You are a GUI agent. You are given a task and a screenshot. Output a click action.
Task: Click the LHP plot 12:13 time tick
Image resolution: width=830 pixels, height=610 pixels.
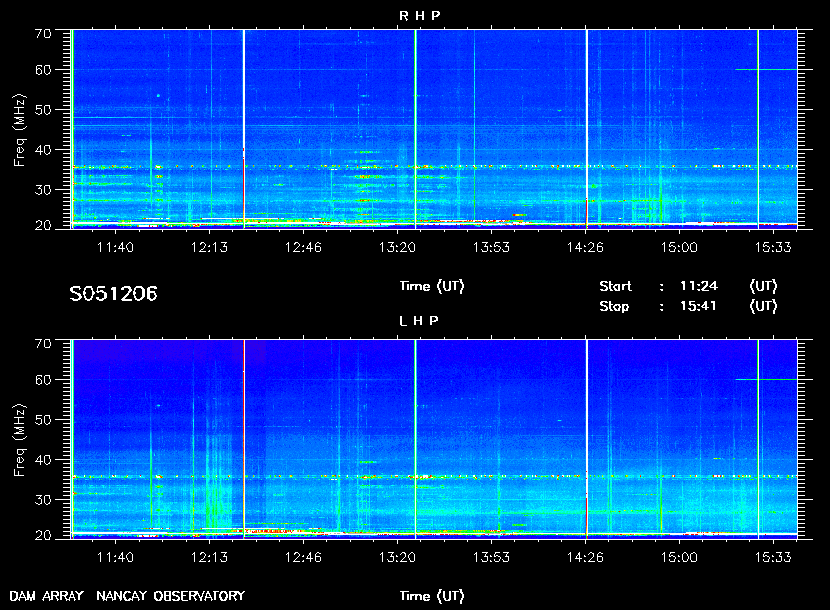coord(209,557)
